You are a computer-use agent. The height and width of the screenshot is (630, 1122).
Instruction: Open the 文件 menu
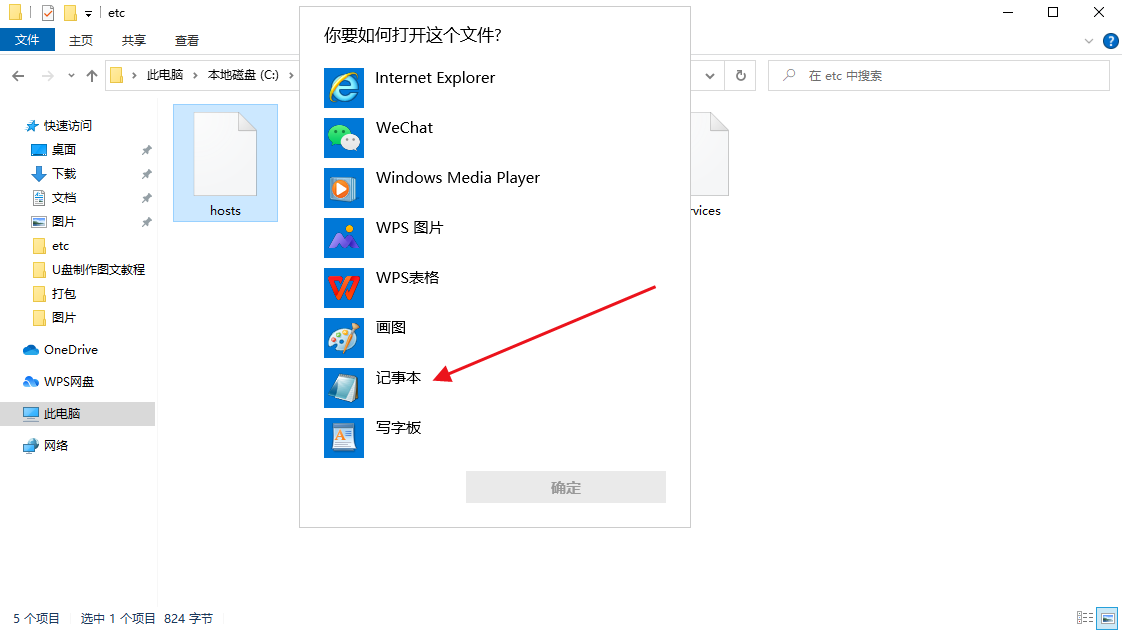point(28,39)
